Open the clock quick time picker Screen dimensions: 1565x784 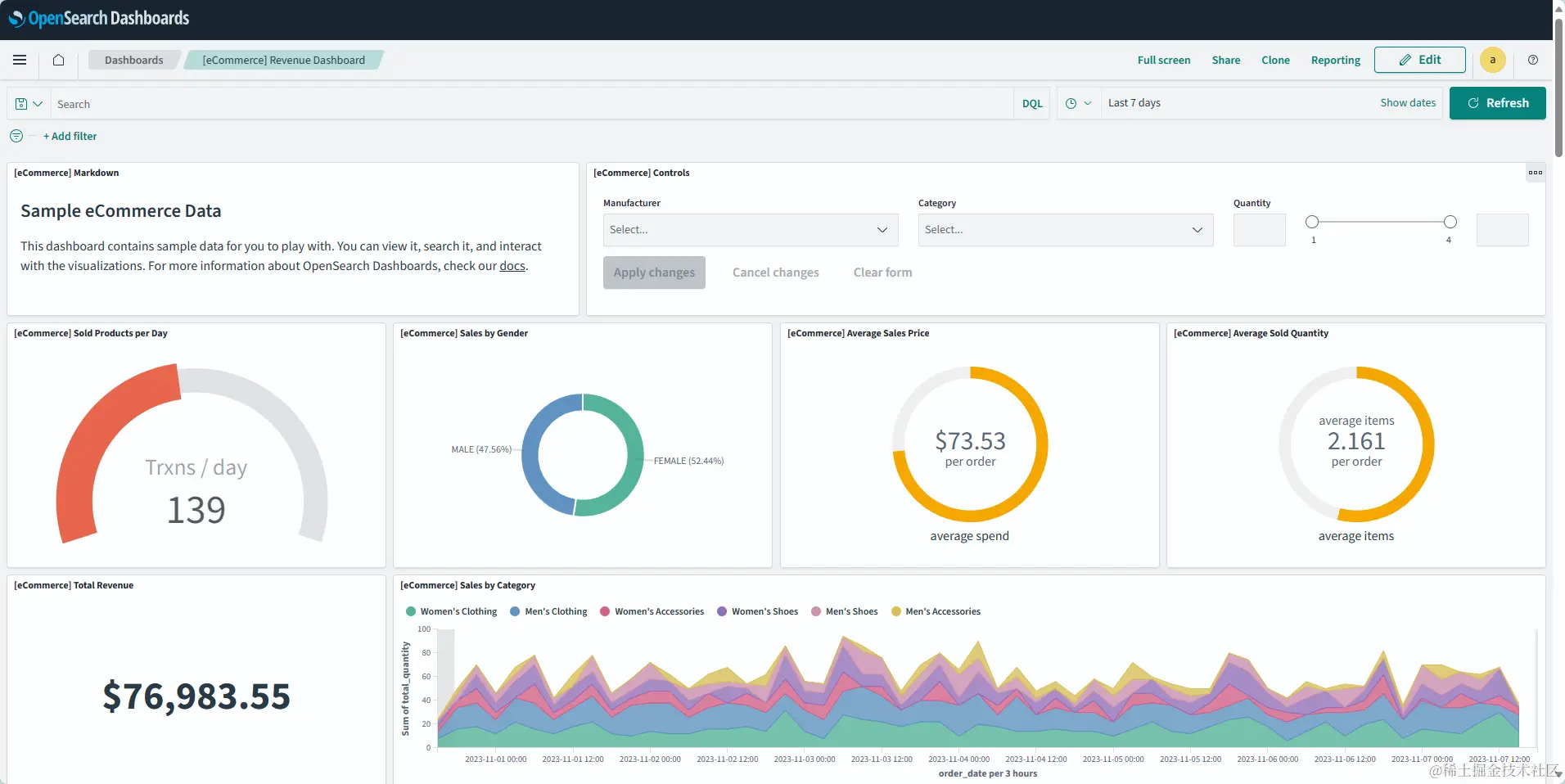pyautogui.click(x=1078, y=103)
